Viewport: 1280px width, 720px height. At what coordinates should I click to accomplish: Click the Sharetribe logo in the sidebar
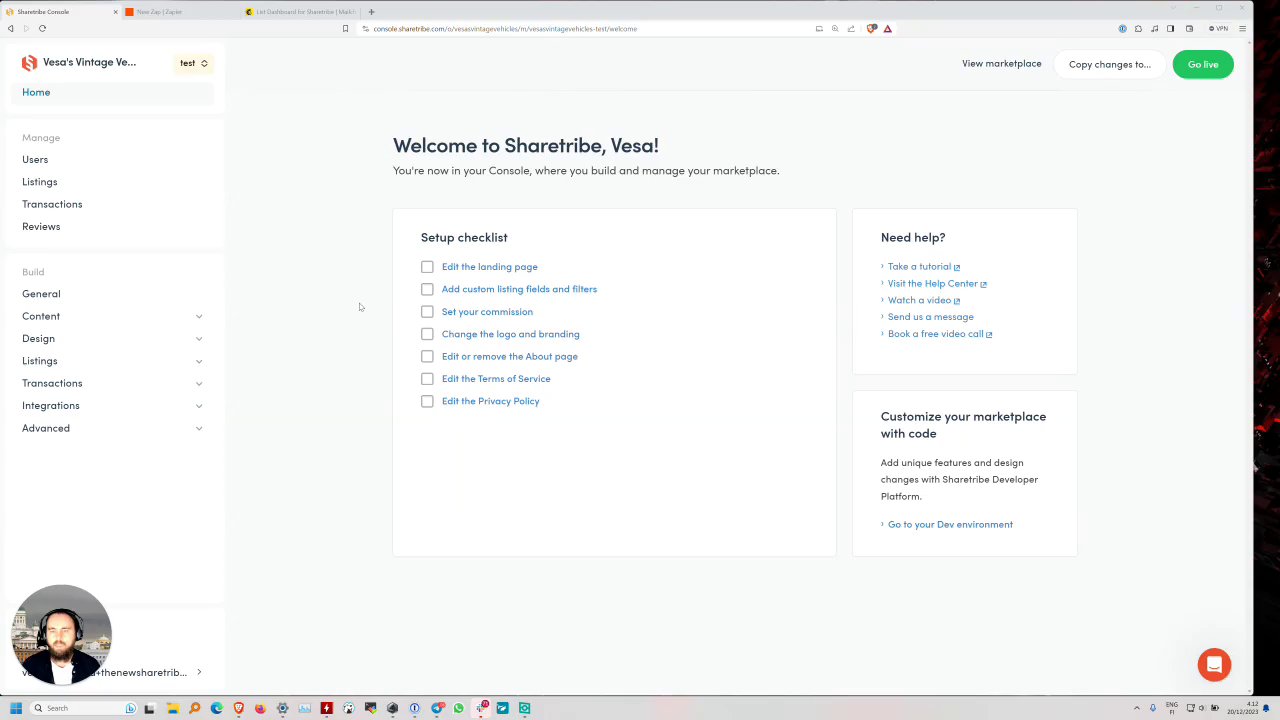pos(29,63)
